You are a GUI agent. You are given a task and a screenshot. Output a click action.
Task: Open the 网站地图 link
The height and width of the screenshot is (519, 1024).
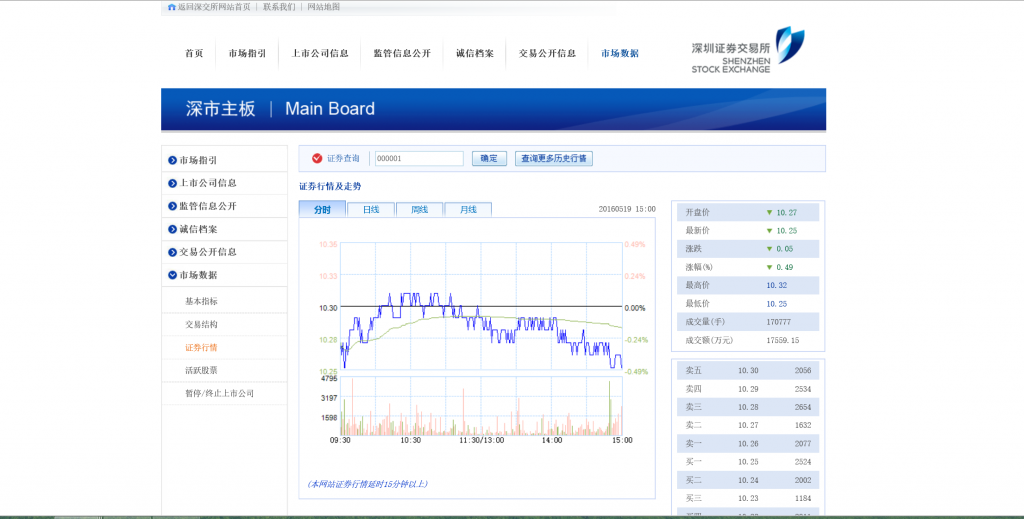pos(323,7)
